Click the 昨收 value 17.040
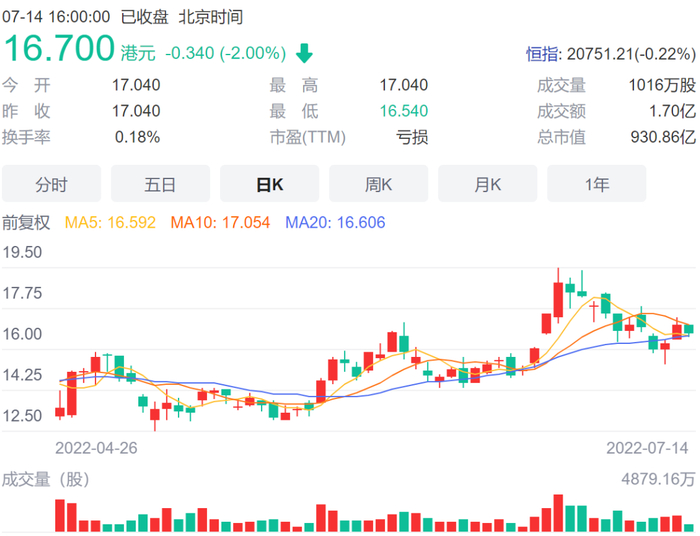The height and width of the screenshot is (536, 700). (136, 111)
